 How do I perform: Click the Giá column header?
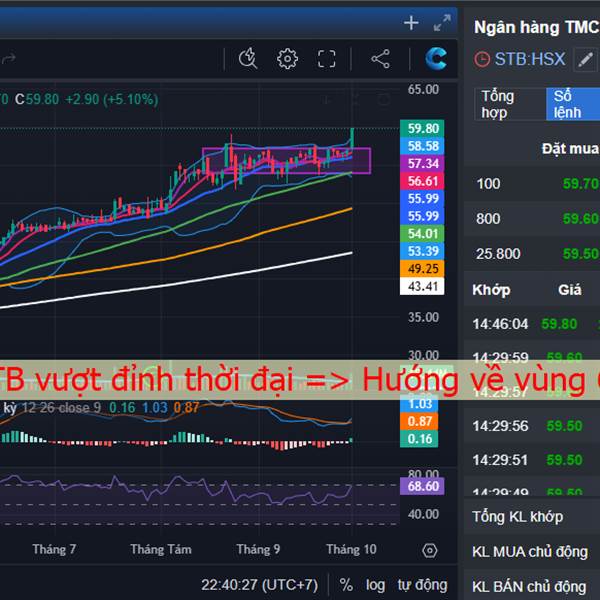(570, 290)
